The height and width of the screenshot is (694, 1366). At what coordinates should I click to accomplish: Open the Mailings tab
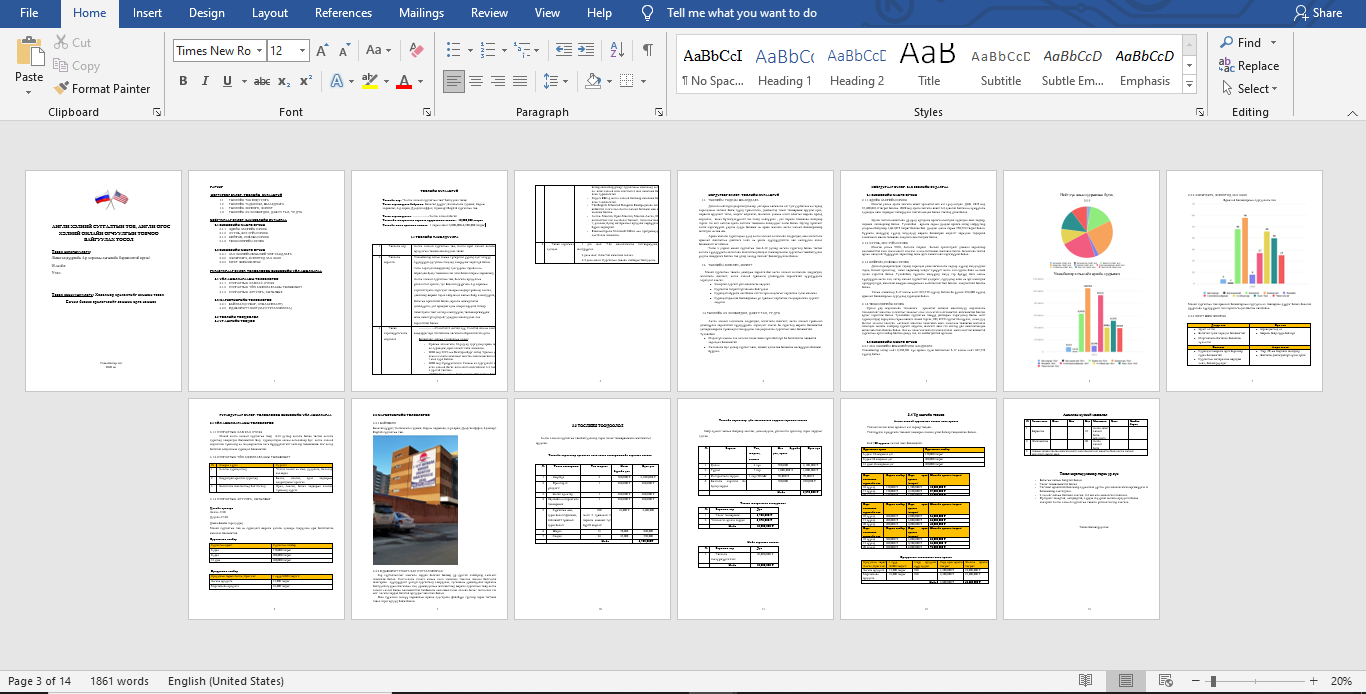(x=420, y=13)
